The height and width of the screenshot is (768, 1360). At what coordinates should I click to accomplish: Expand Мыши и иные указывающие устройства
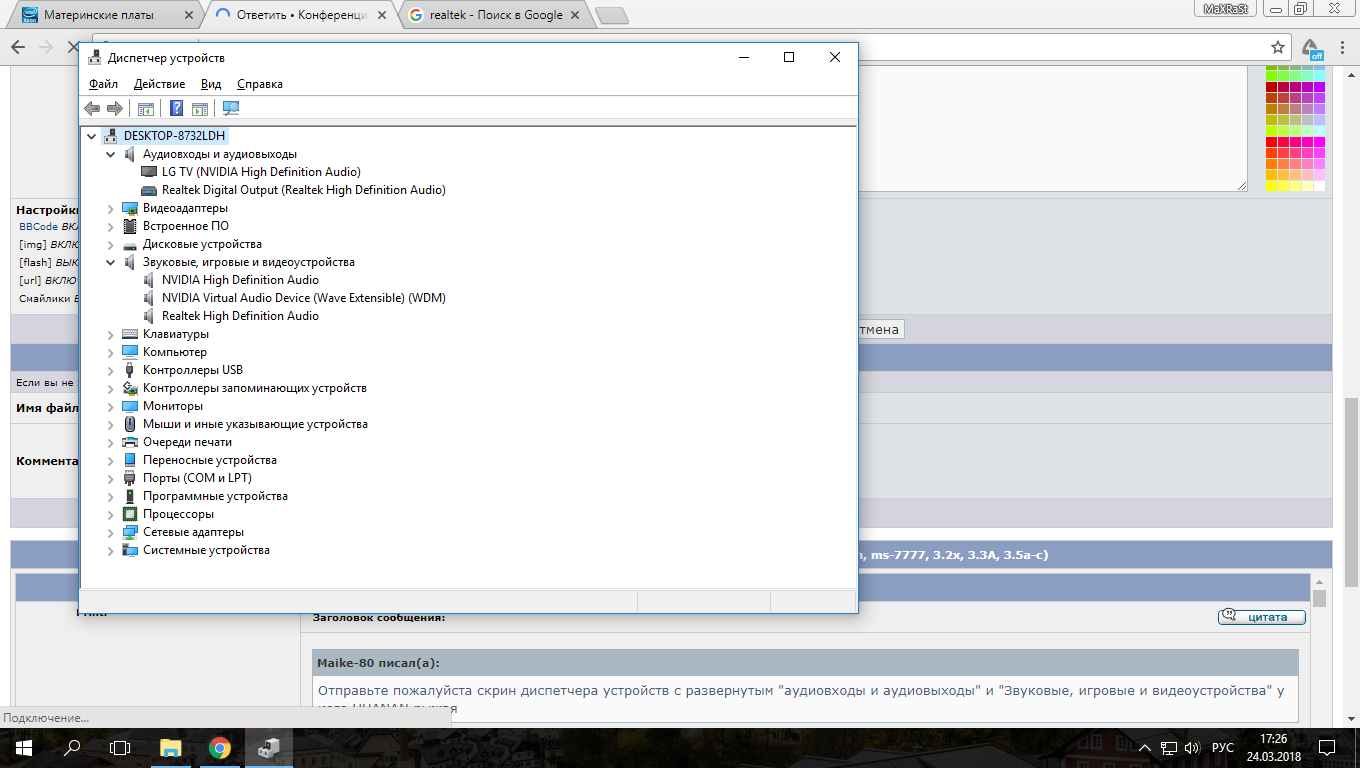coord(111,424)
